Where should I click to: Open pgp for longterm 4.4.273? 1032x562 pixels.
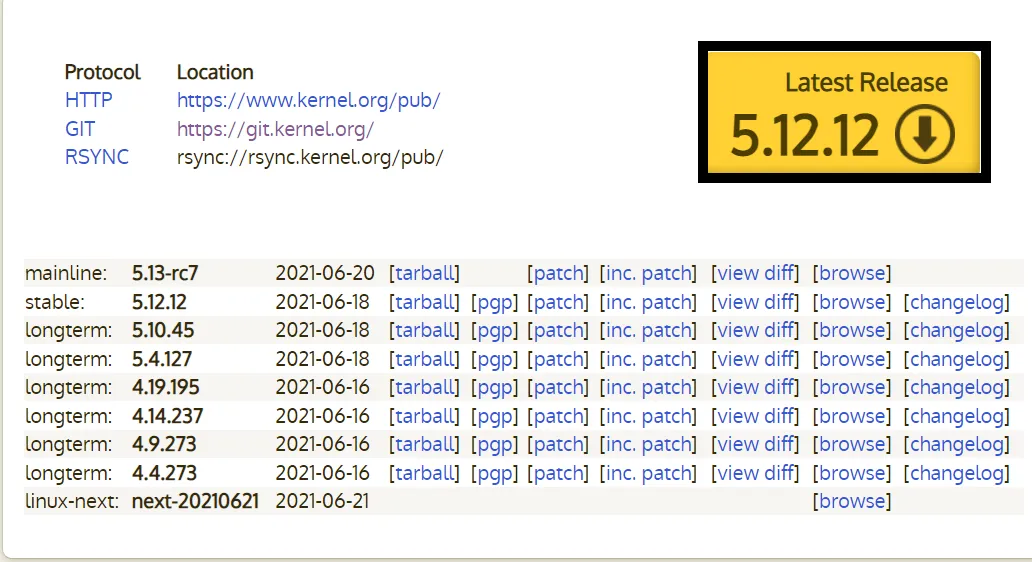(x=494, y=473)
